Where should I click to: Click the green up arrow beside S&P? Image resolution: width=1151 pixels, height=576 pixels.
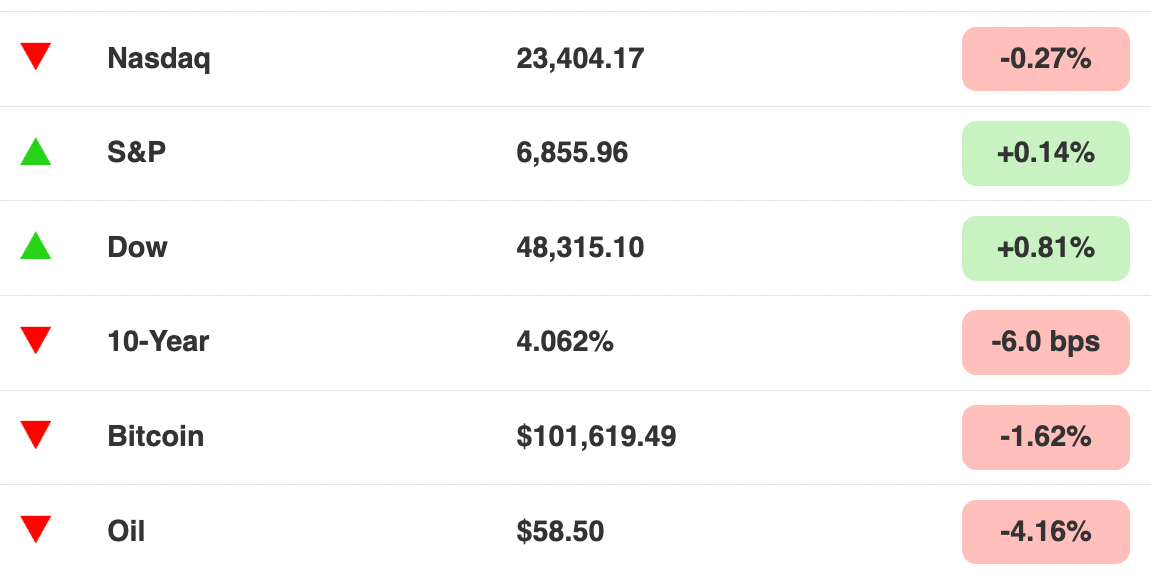36,153
